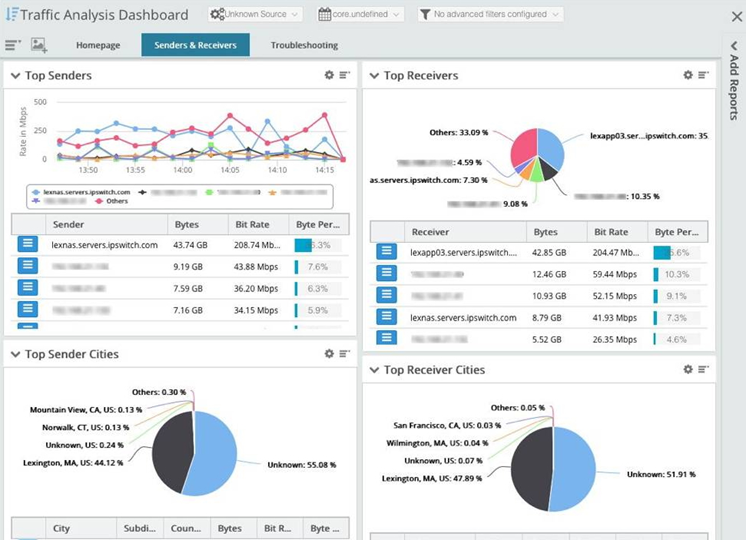Open the Unknown Source dropdown

(x=255, y=15)
